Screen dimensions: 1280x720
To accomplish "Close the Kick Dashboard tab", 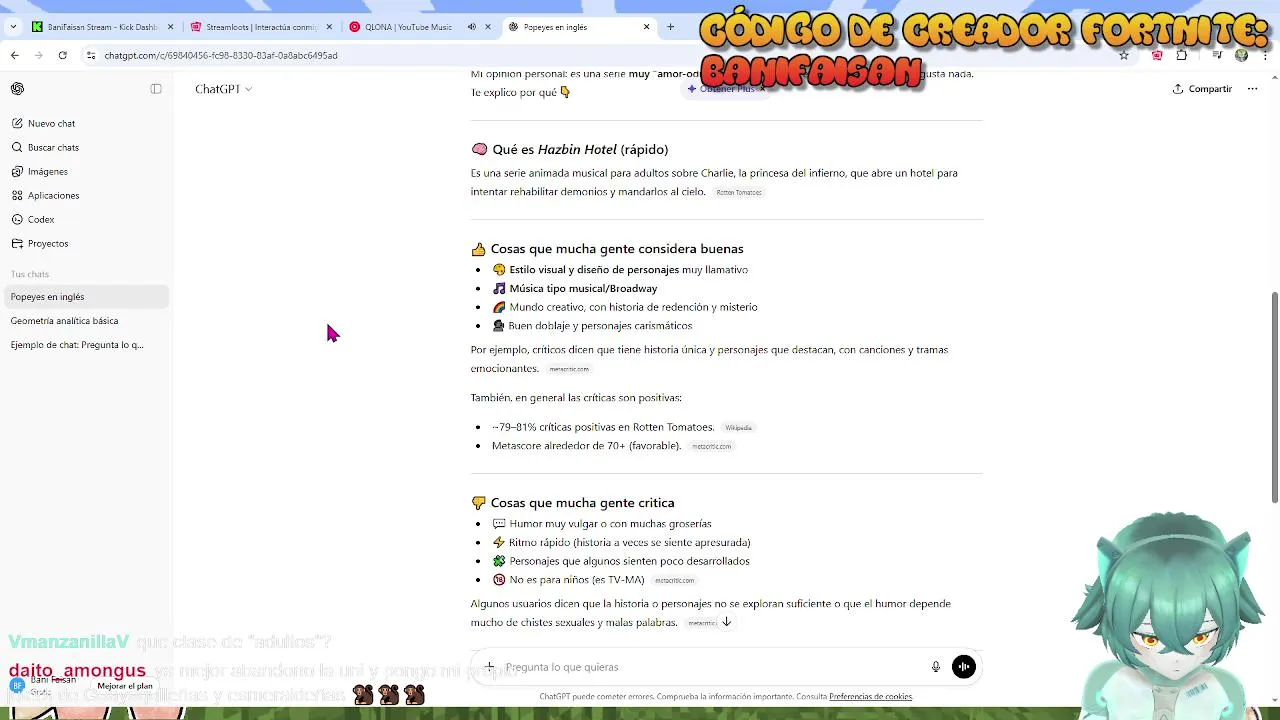I will (x=170, y=27).
